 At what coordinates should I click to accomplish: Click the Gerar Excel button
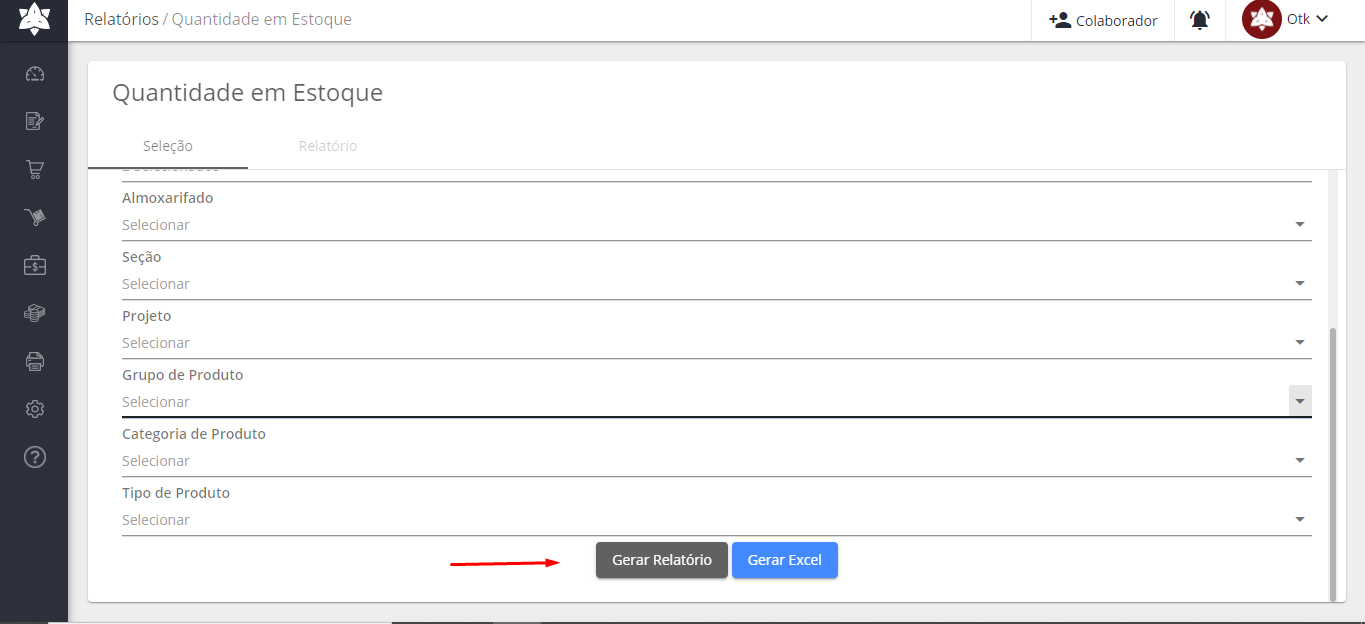coord(785,560)
